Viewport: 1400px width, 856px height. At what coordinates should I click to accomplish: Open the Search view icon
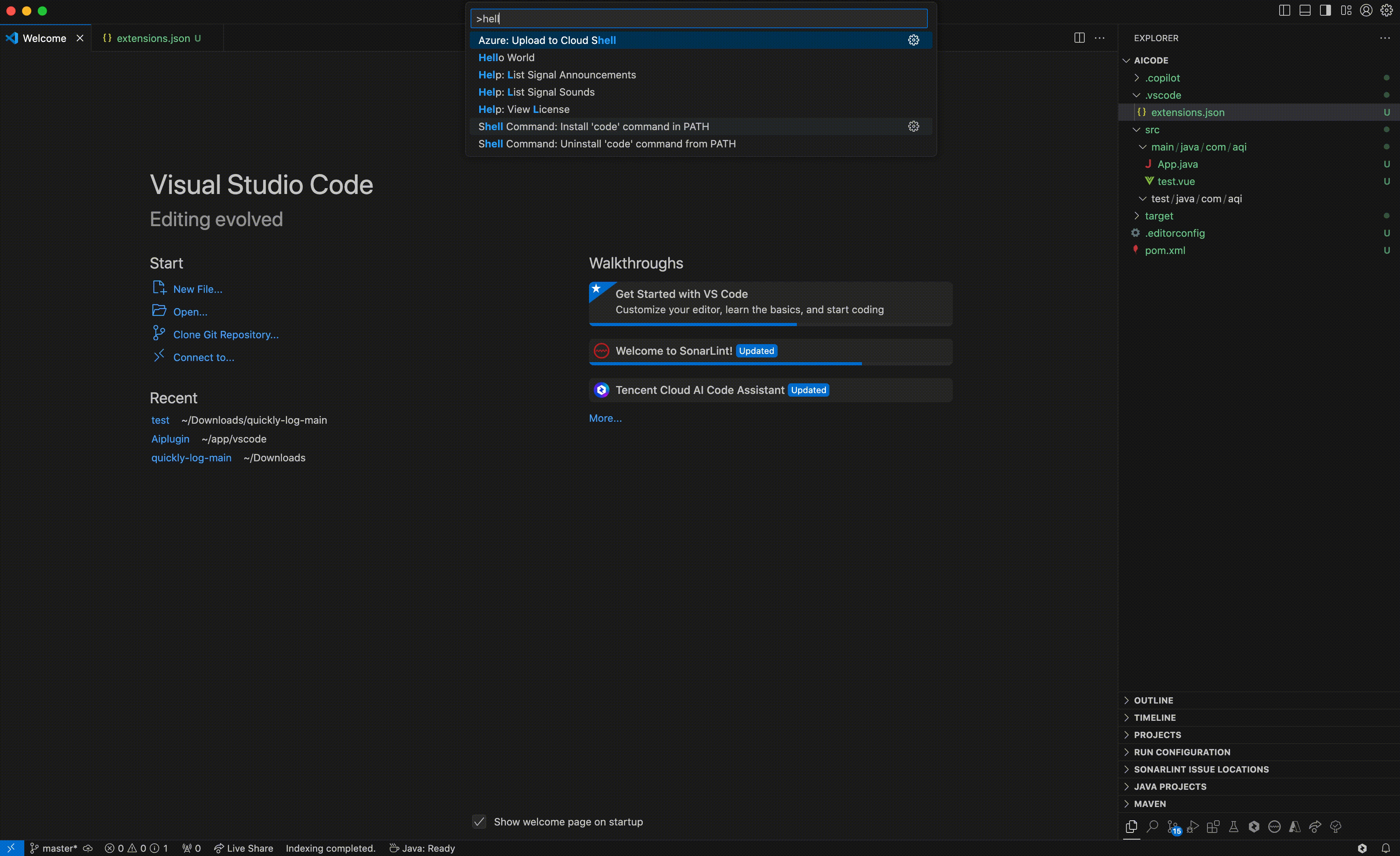[x=1152, y=827]
